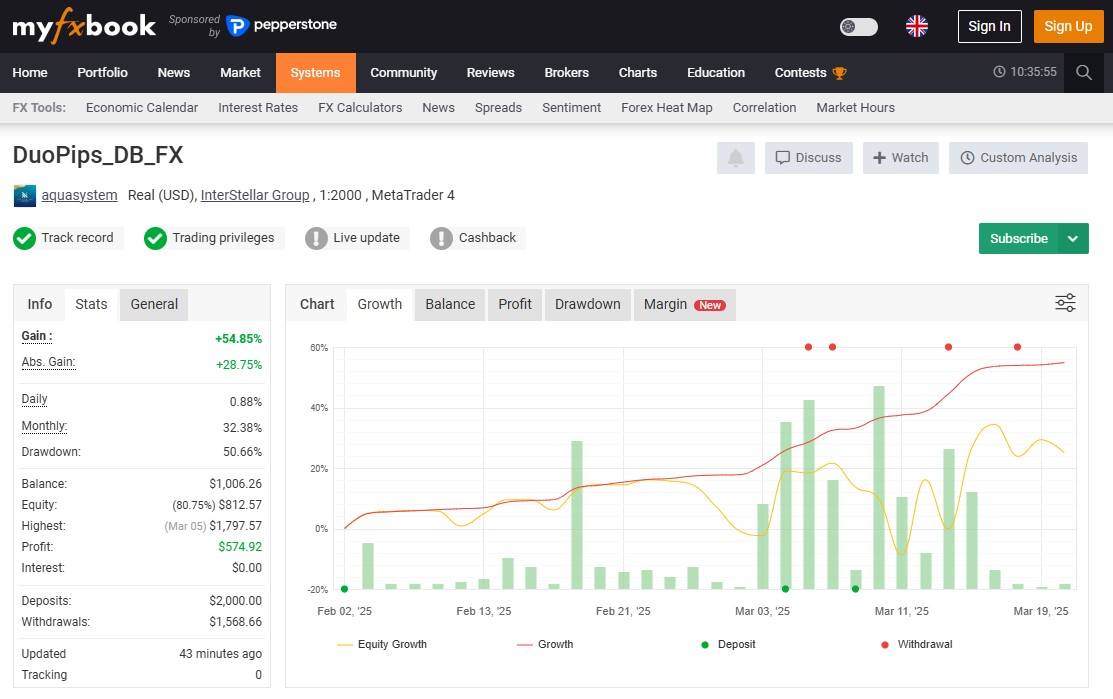Click the Sign Up button
Image resolution: width=1113 pixels, height=699 pixels.
(x=1068, y=27)
